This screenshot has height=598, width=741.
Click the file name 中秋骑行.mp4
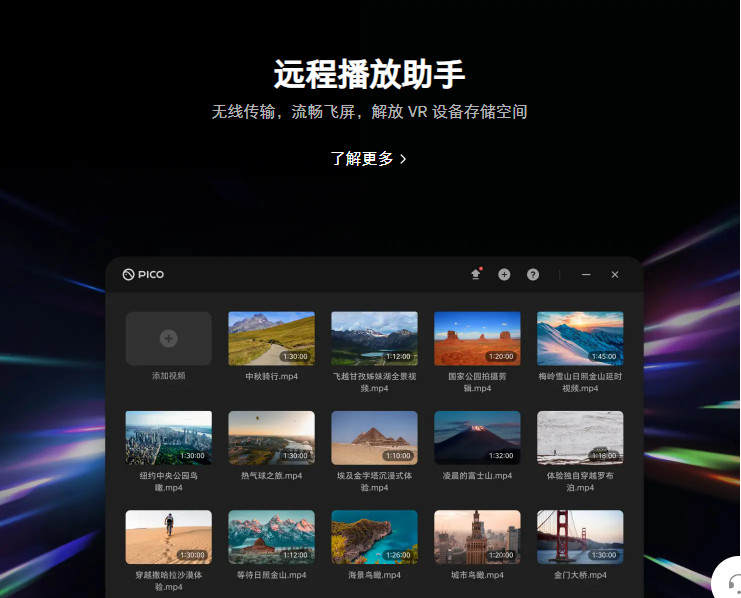tap(271, 377)
